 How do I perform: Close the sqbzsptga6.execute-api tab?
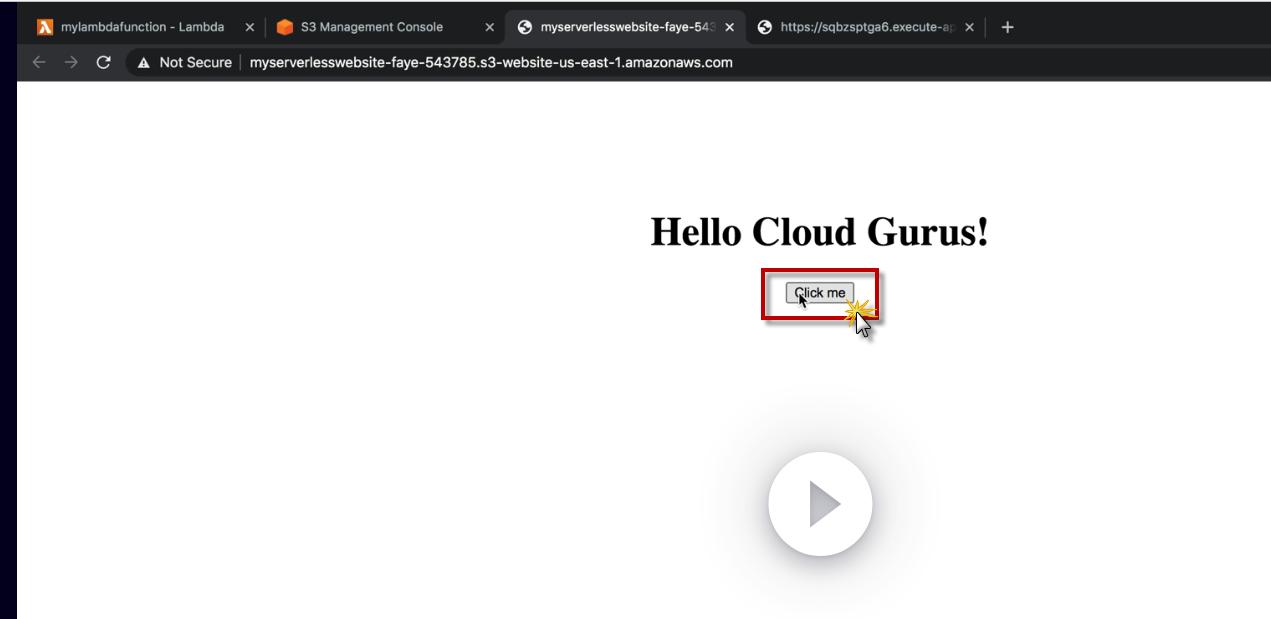(x=969, y=27)
